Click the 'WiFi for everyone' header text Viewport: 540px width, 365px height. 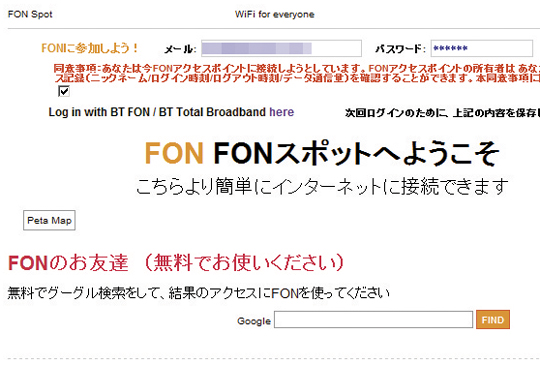point(274,14)
